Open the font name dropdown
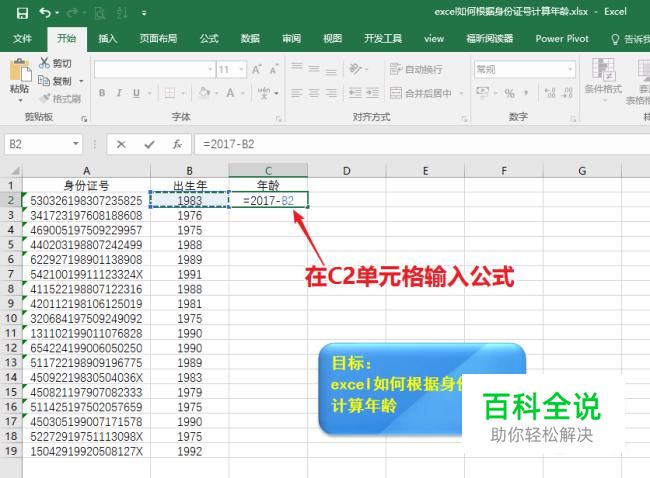The width and height of the screenshot is (650, 478). click(210, 69)
